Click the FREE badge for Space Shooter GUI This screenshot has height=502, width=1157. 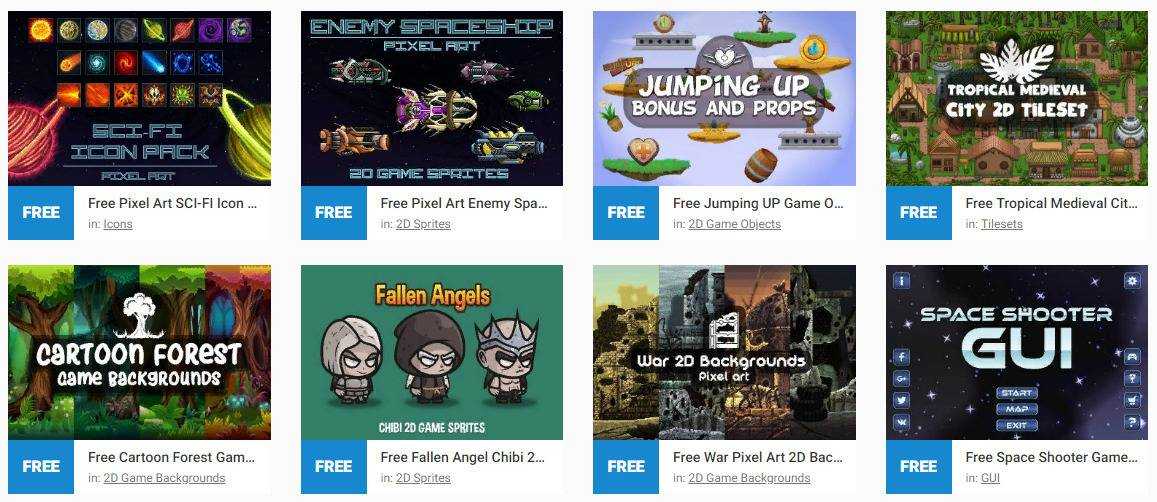(x=919, y=467)
